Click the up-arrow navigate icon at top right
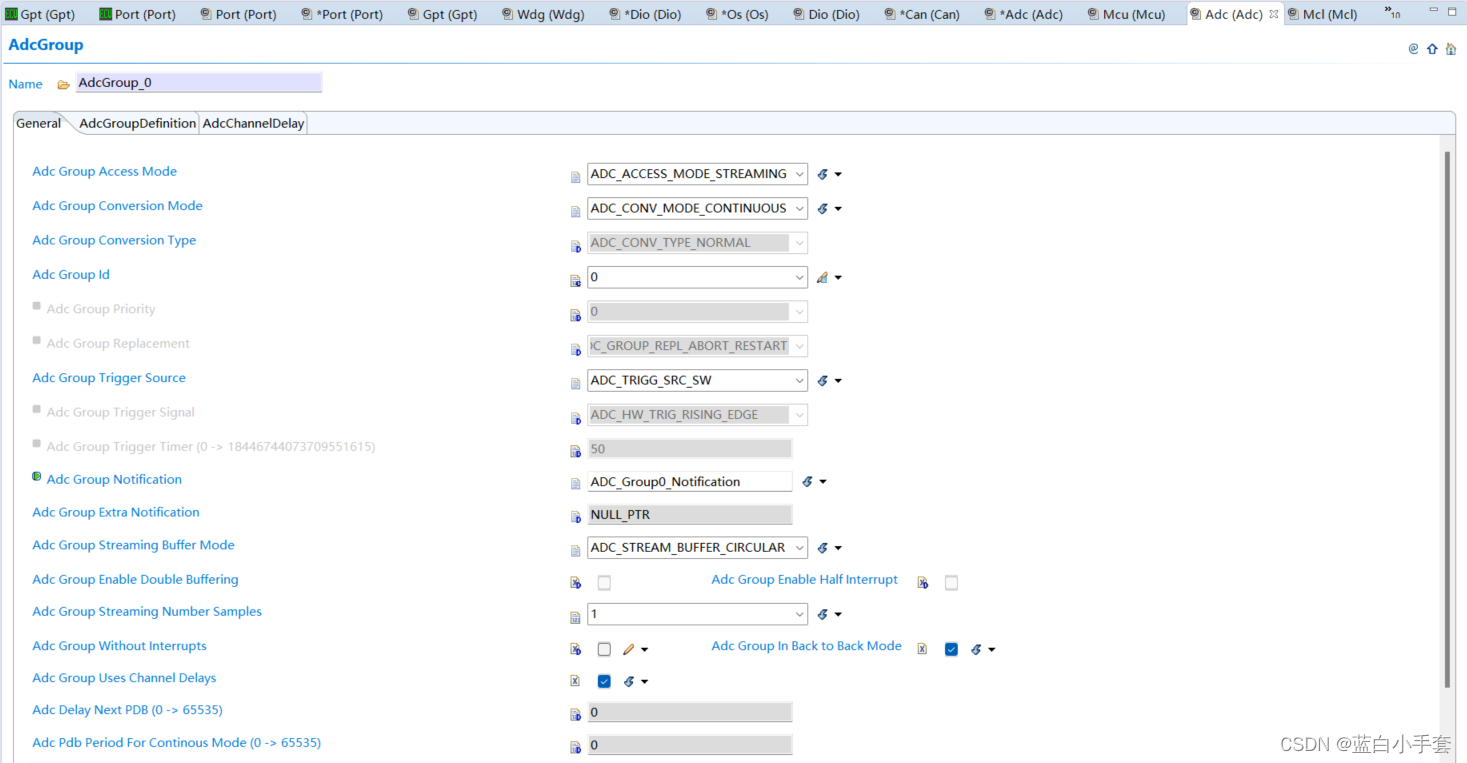The width and height of the screenshot is (1467, 763). (x=1432, y=48)
